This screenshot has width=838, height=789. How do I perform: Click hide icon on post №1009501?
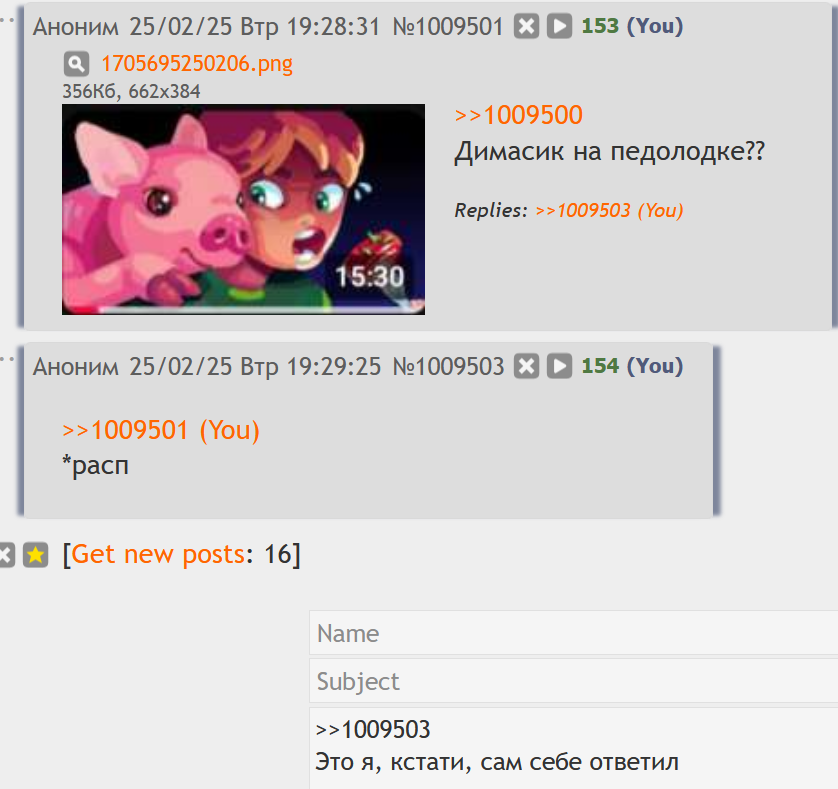[x=526, y=26]
